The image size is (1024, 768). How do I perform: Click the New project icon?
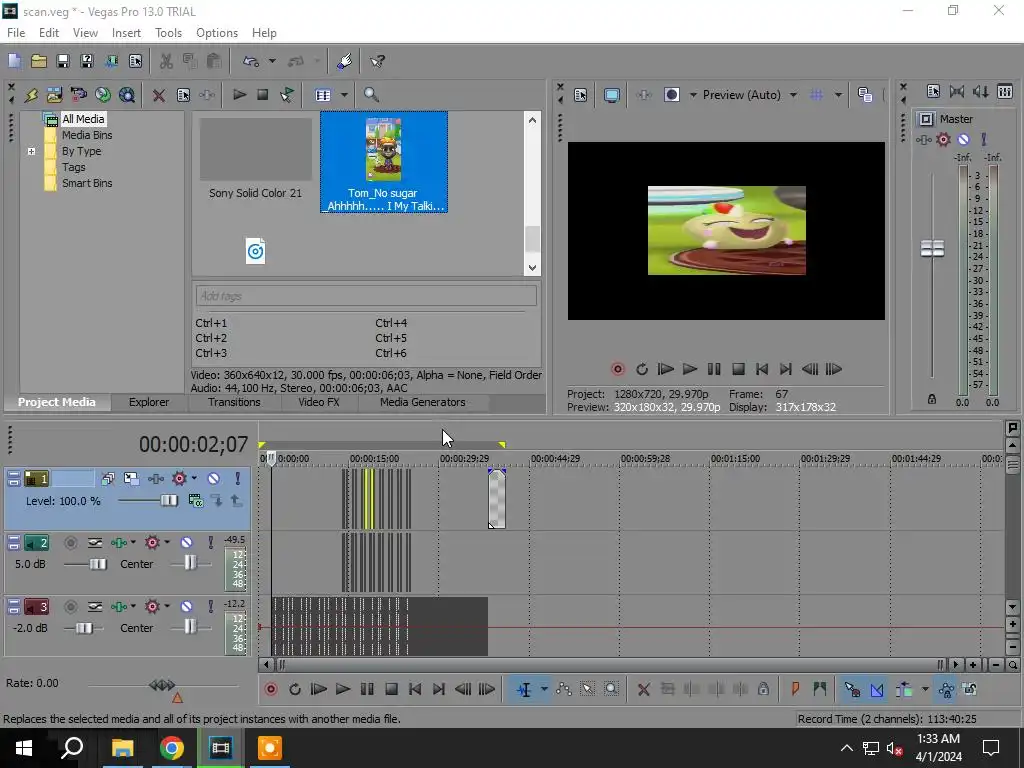[x=14, y=61]
